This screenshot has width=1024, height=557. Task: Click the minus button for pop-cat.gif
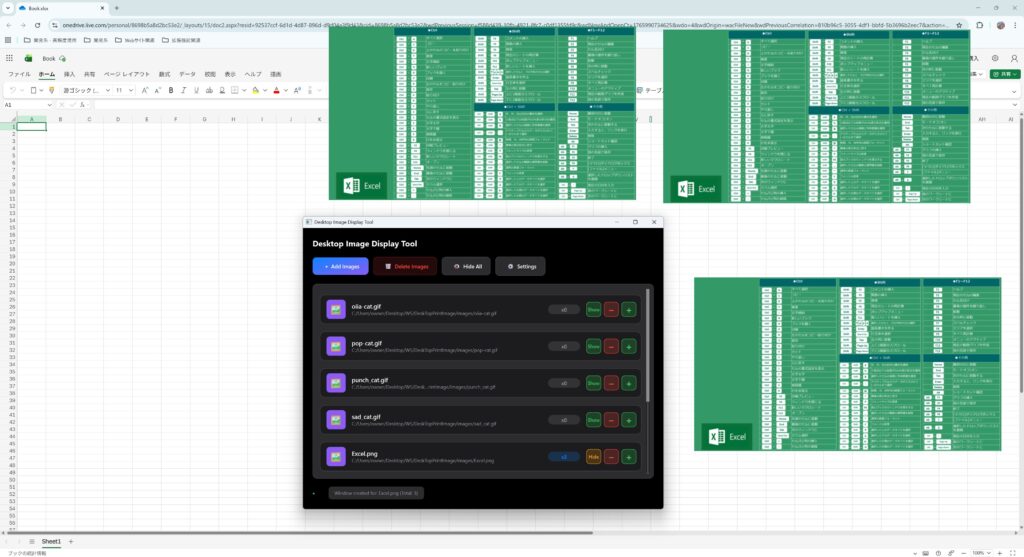click(x=611, y=346)
